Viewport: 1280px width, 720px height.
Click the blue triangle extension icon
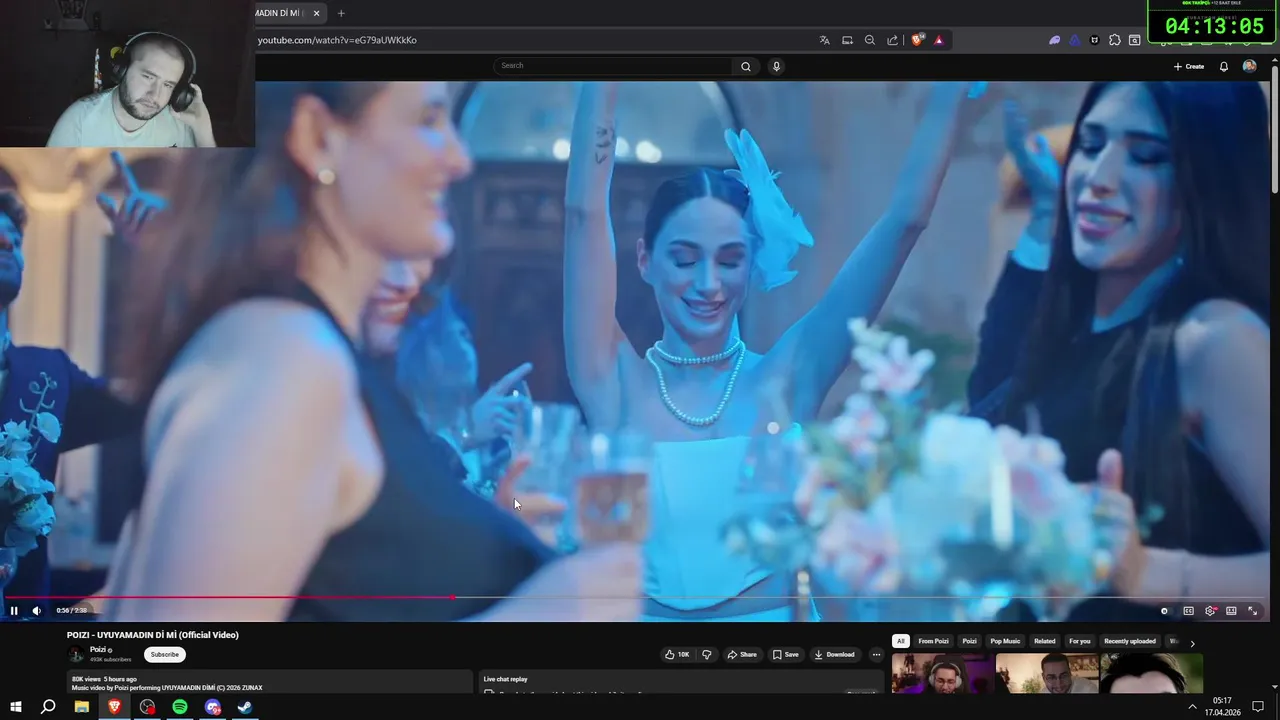[1074, 40]
